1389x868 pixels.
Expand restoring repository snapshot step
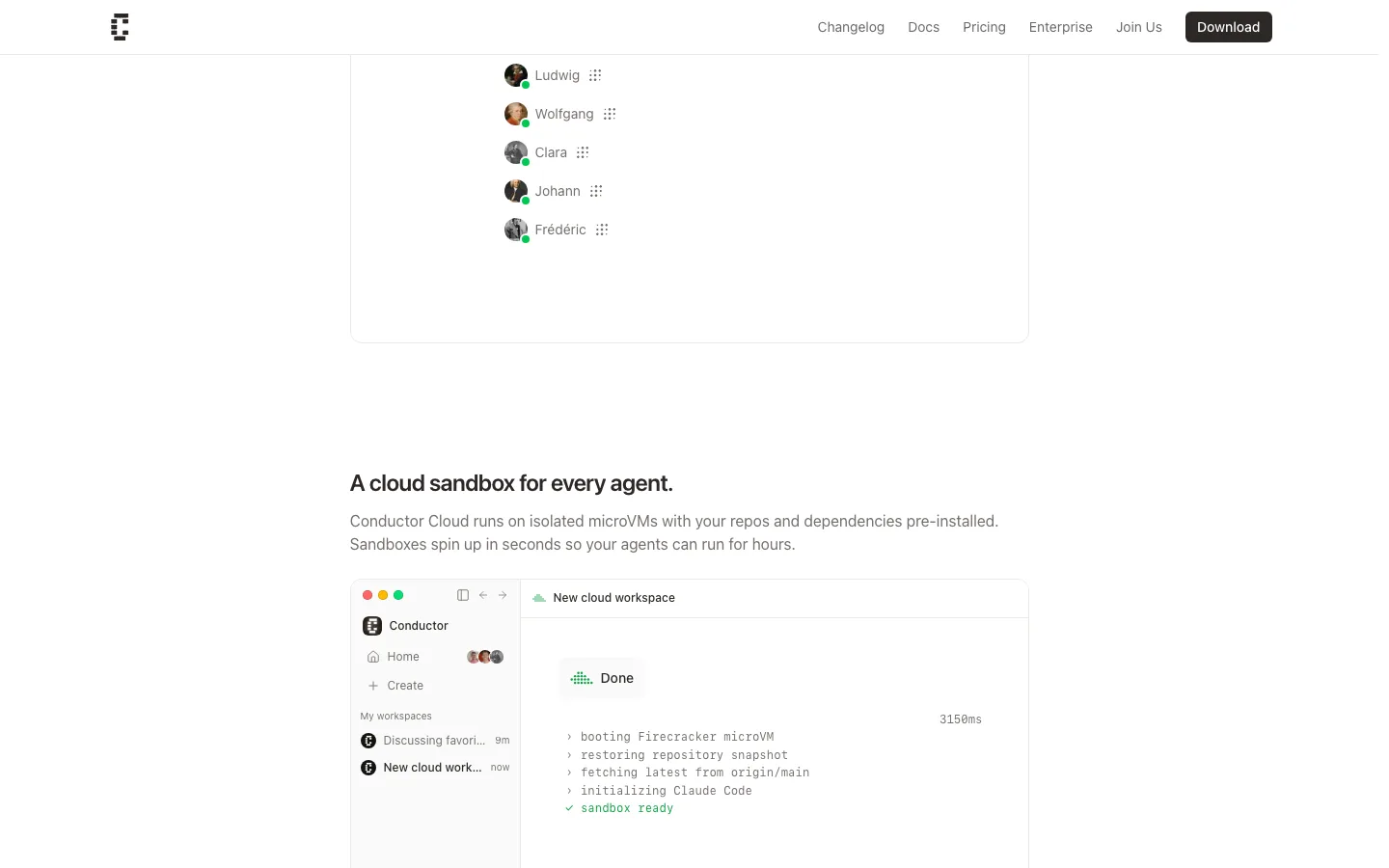[x=677, y=755]
